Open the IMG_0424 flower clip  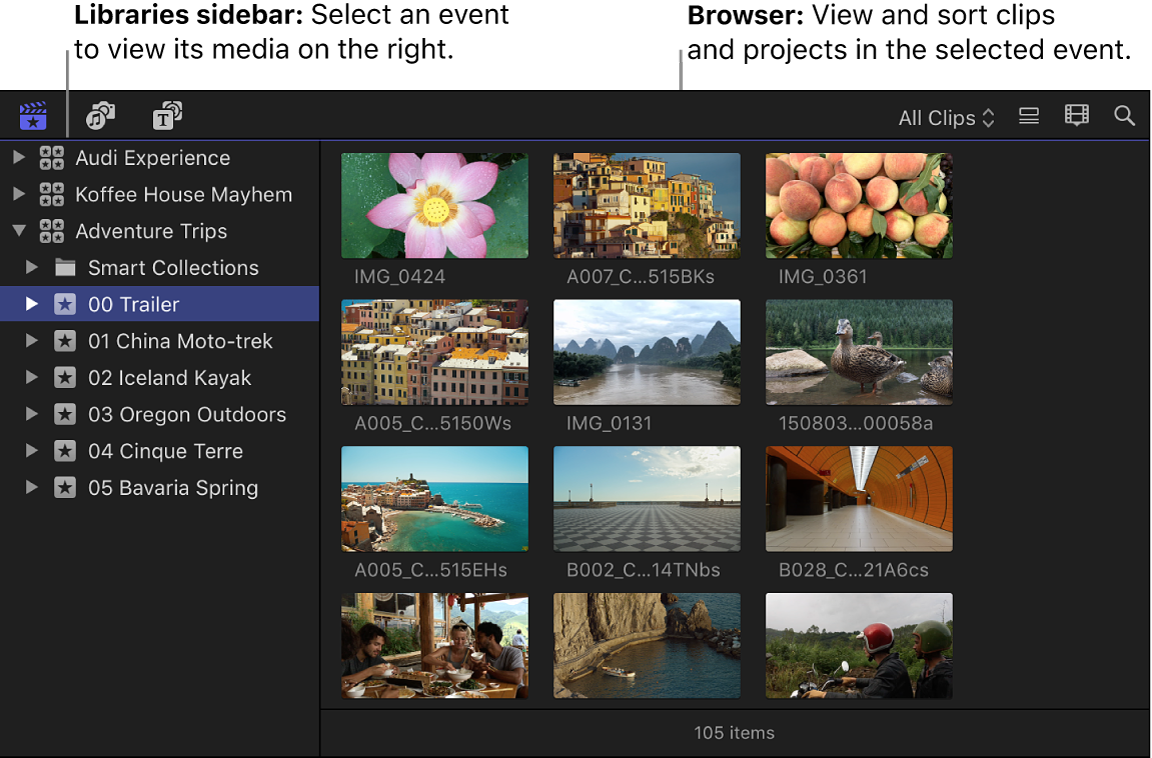(434, 205)
